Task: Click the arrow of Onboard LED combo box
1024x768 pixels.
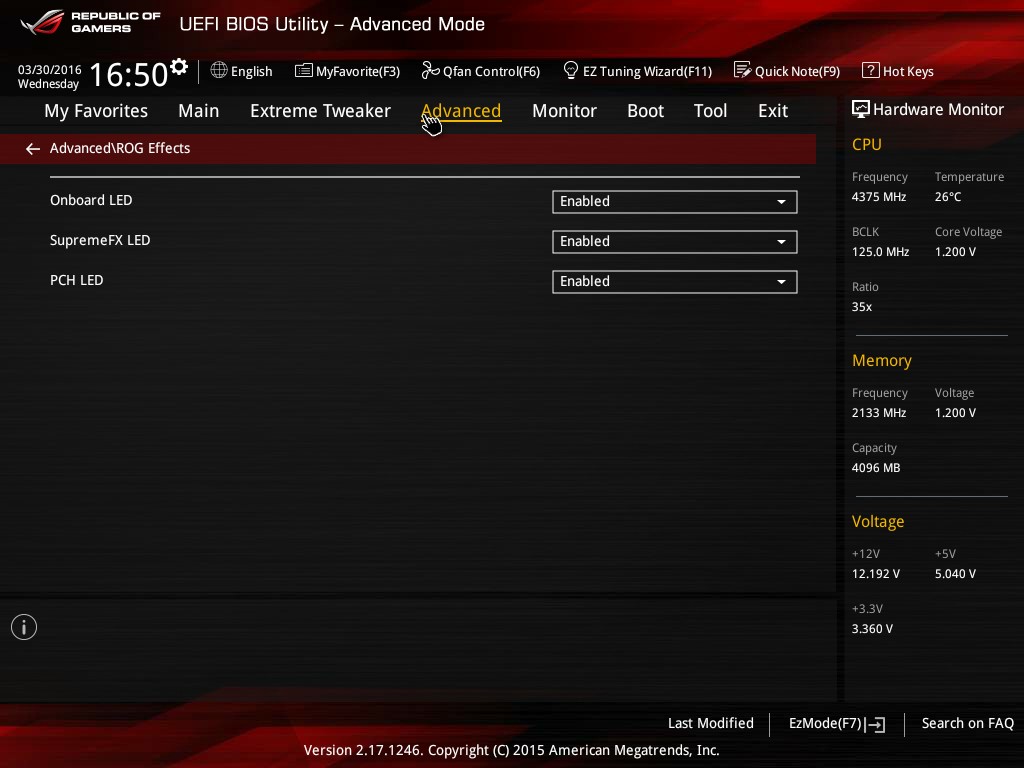Action: pos(781,202)
